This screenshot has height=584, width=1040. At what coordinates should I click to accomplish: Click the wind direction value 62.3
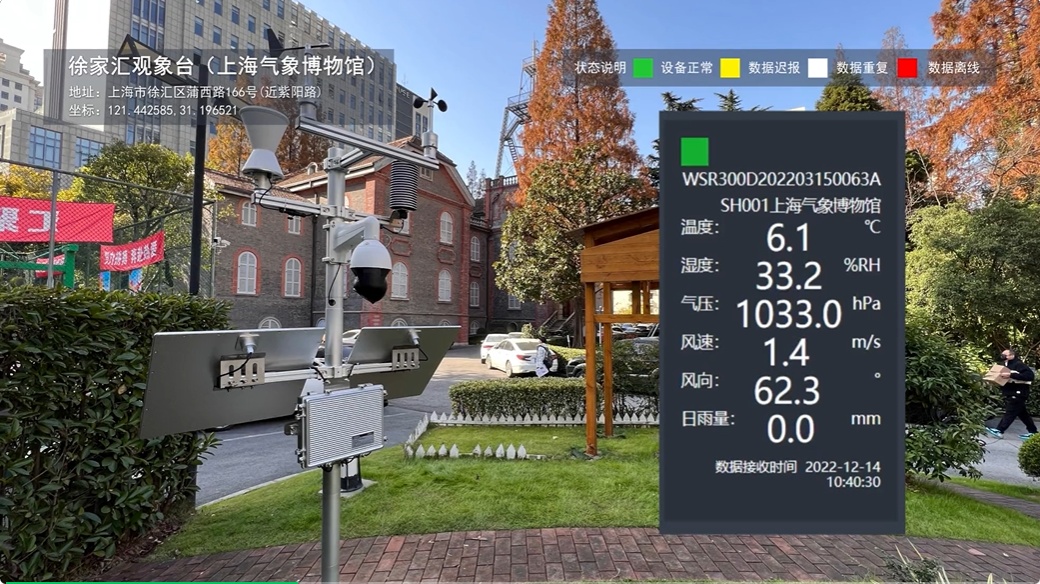[788, 390]
